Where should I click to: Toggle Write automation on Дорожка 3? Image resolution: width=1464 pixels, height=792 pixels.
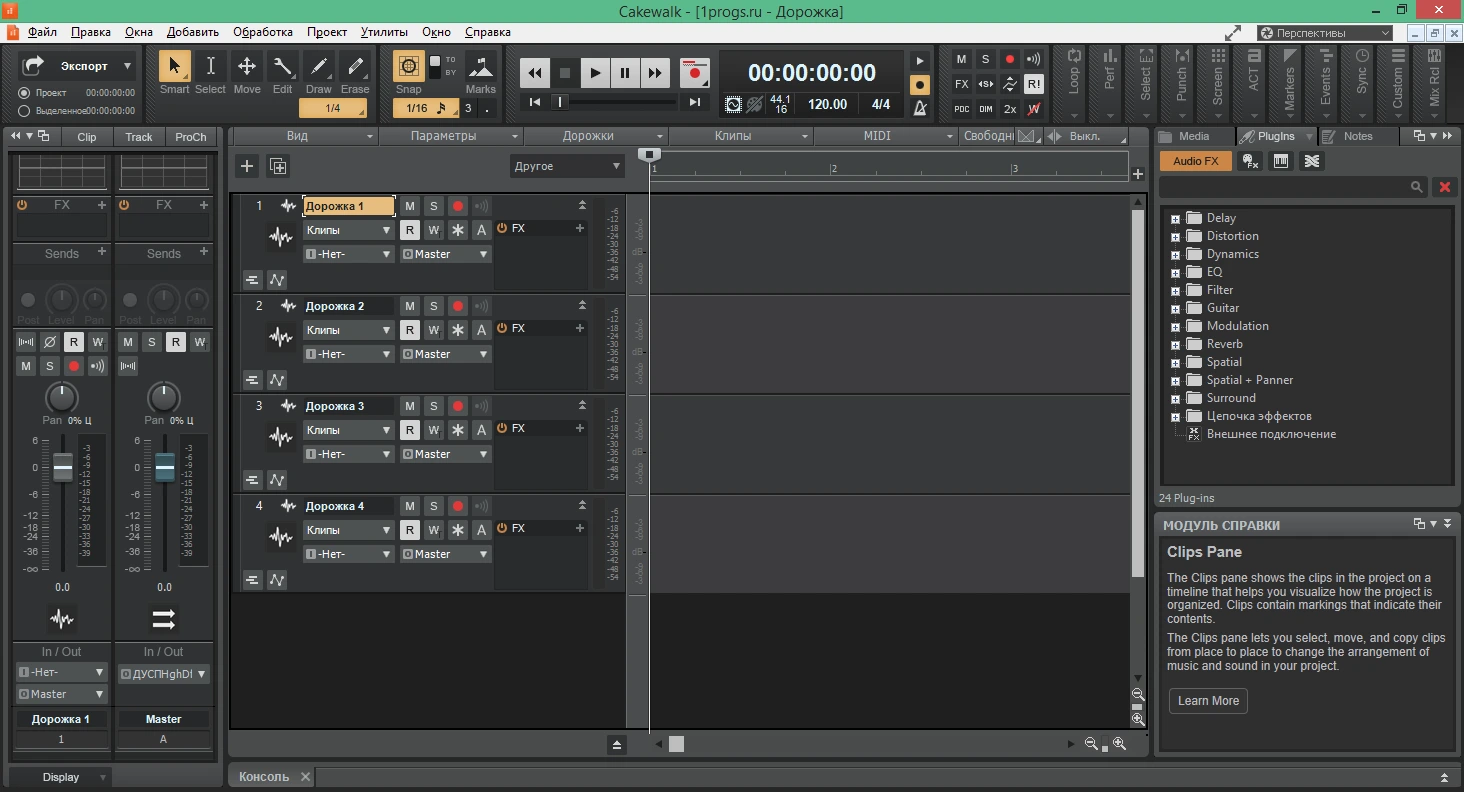(x=433, y=430)
